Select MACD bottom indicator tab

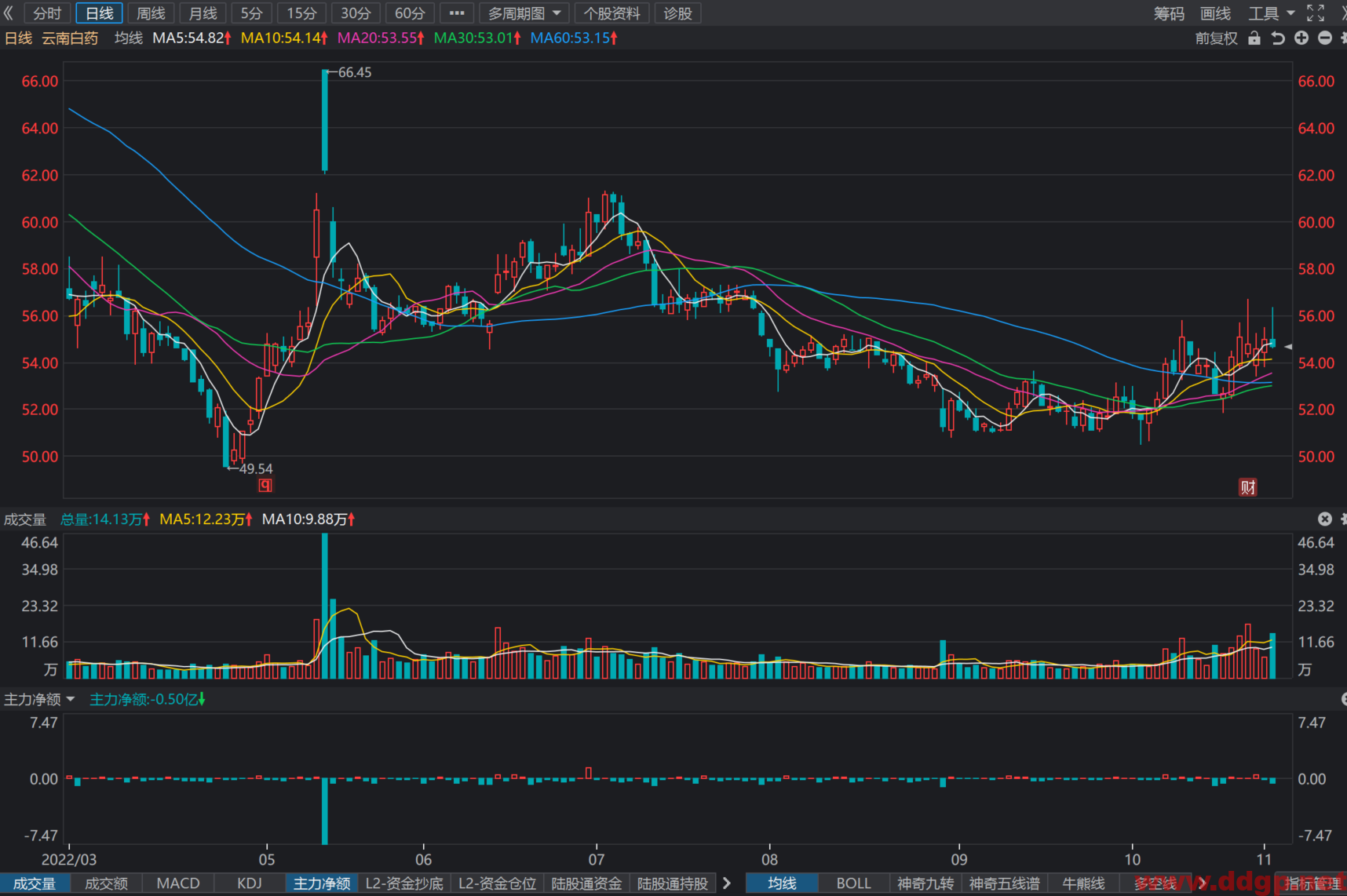178,883
